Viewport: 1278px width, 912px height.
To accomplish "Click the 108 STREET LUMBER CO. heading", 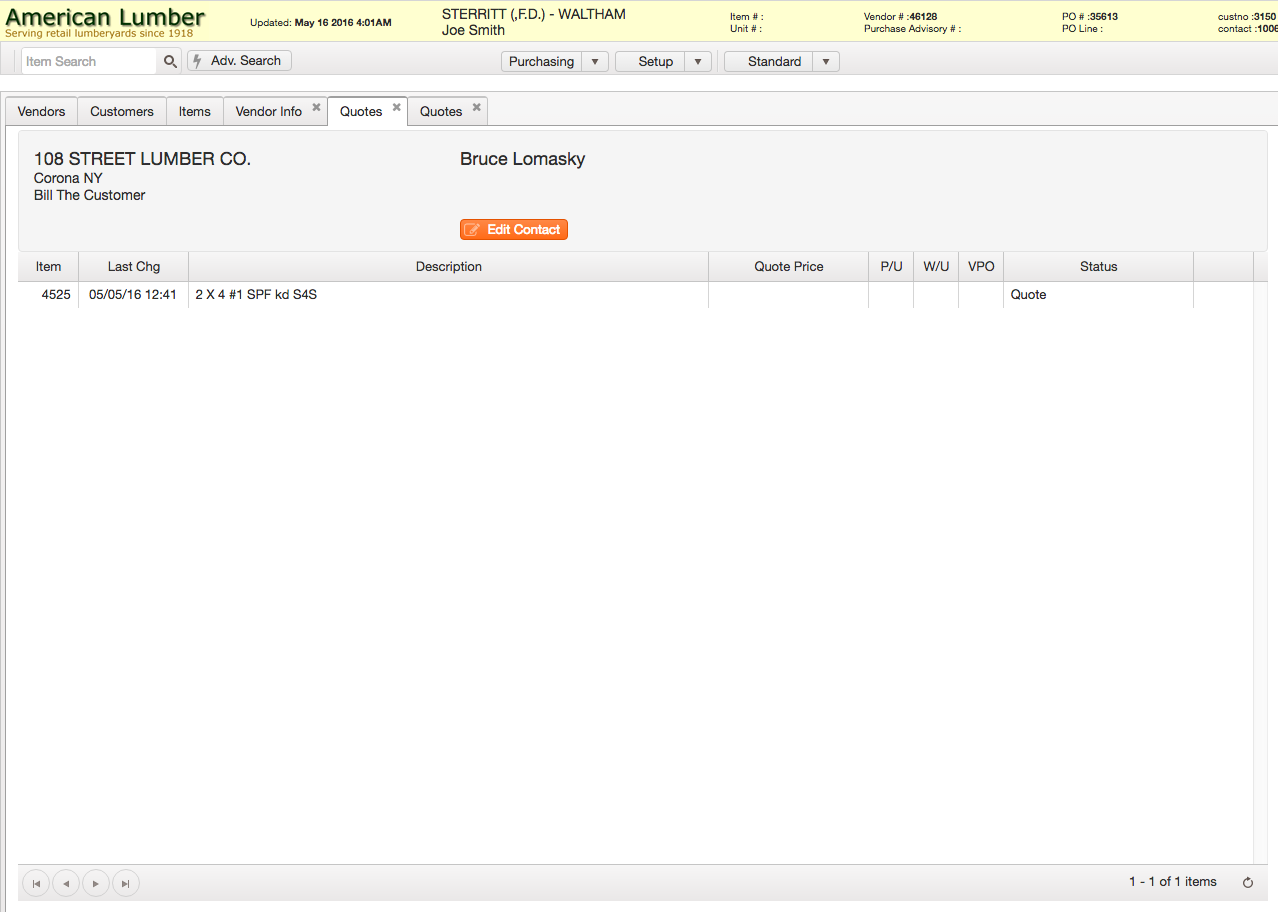I will 142,159.
